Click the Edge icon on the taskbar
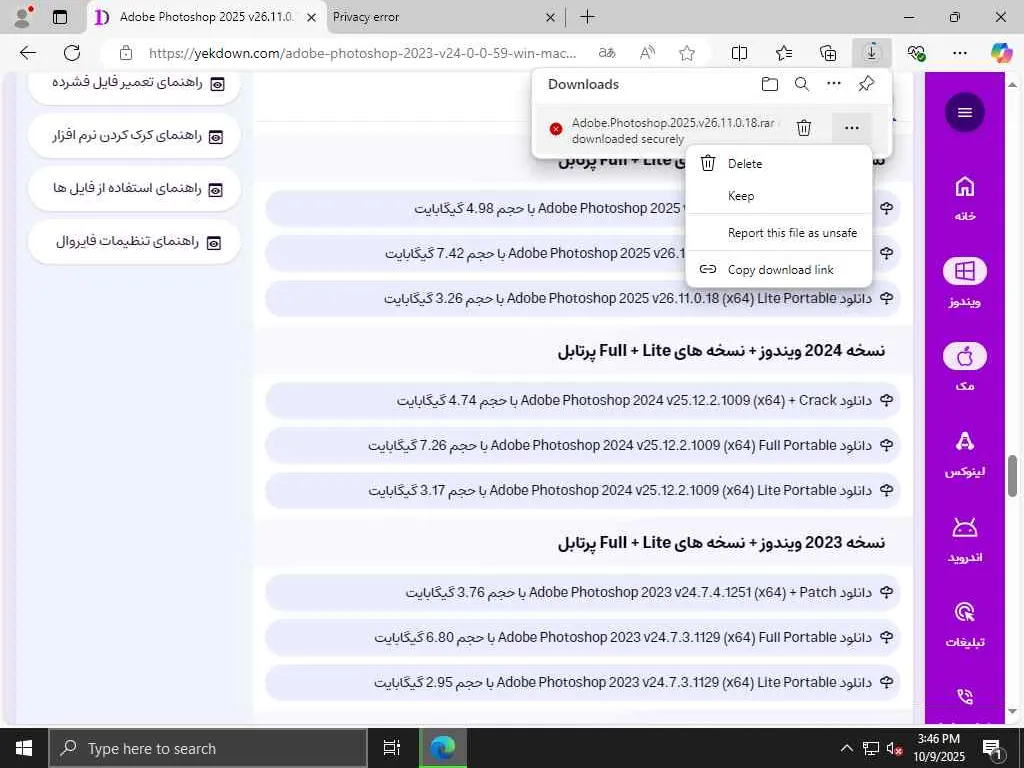Image resolution: width=1024 pixels, height=768 pixels. (x=443, y=748)
